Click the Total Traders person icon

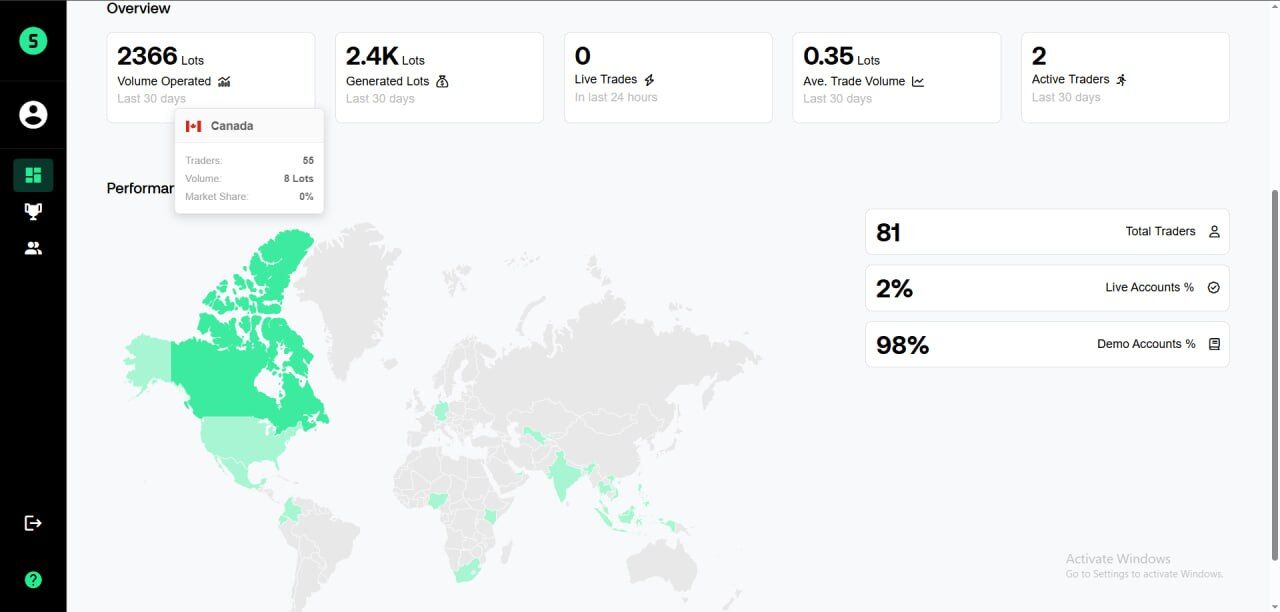[x=1214, y=232]
